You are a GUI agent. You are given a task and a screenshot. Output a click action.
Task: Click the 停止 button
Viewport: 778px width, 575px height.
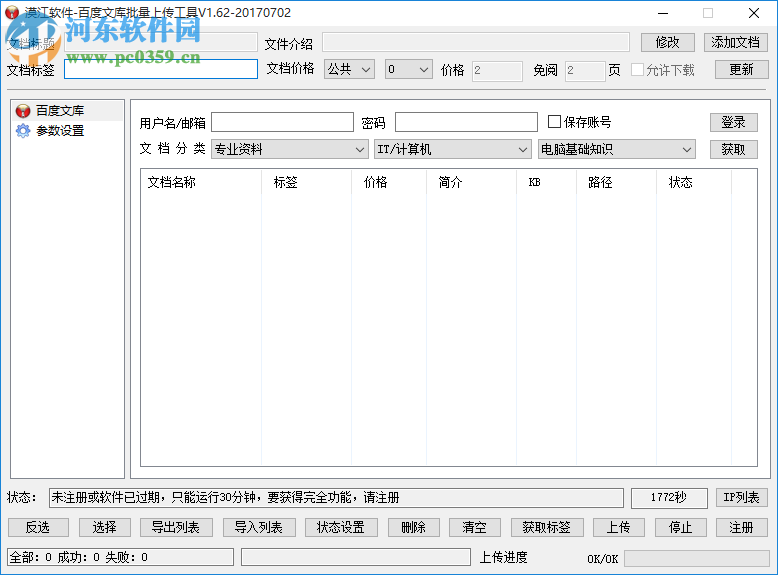[x=681, y=527]
